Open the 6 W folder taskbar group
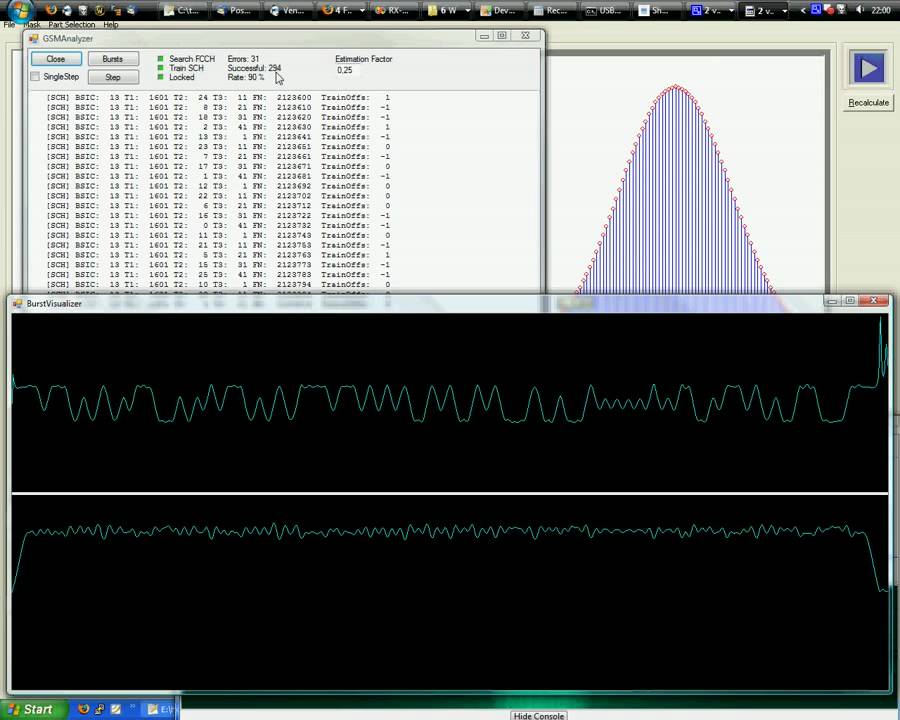The height and width of the screenshot is (720, 900). click(448, 10)
